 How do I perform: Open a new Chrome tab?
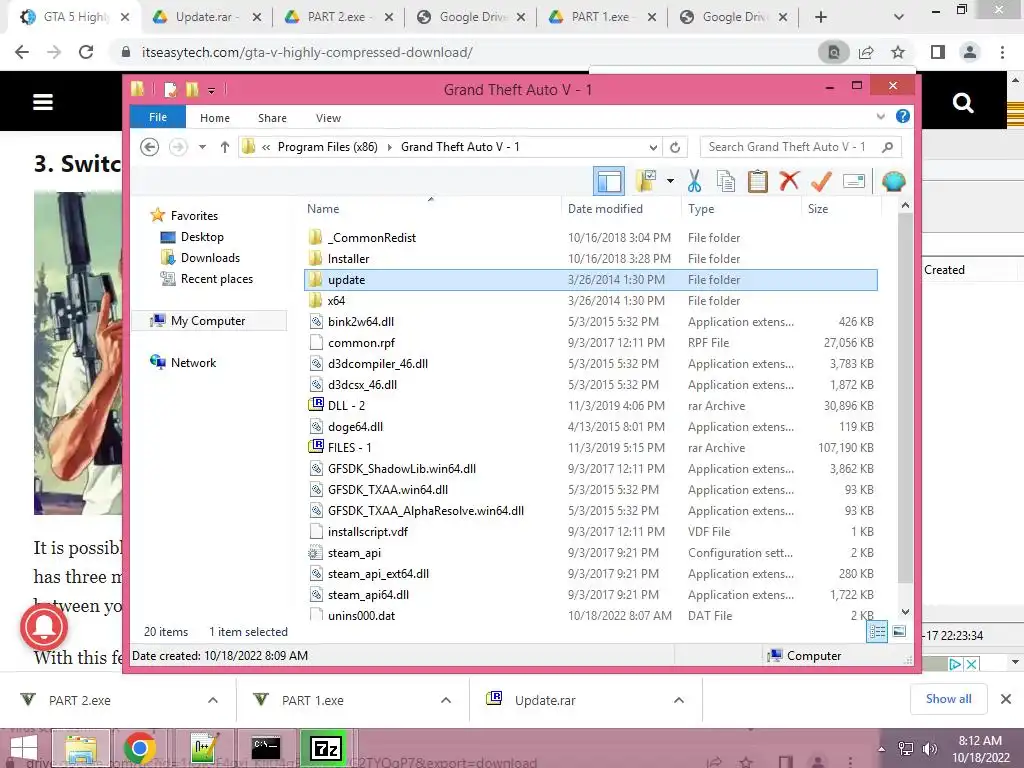click(x=821, y=17)
